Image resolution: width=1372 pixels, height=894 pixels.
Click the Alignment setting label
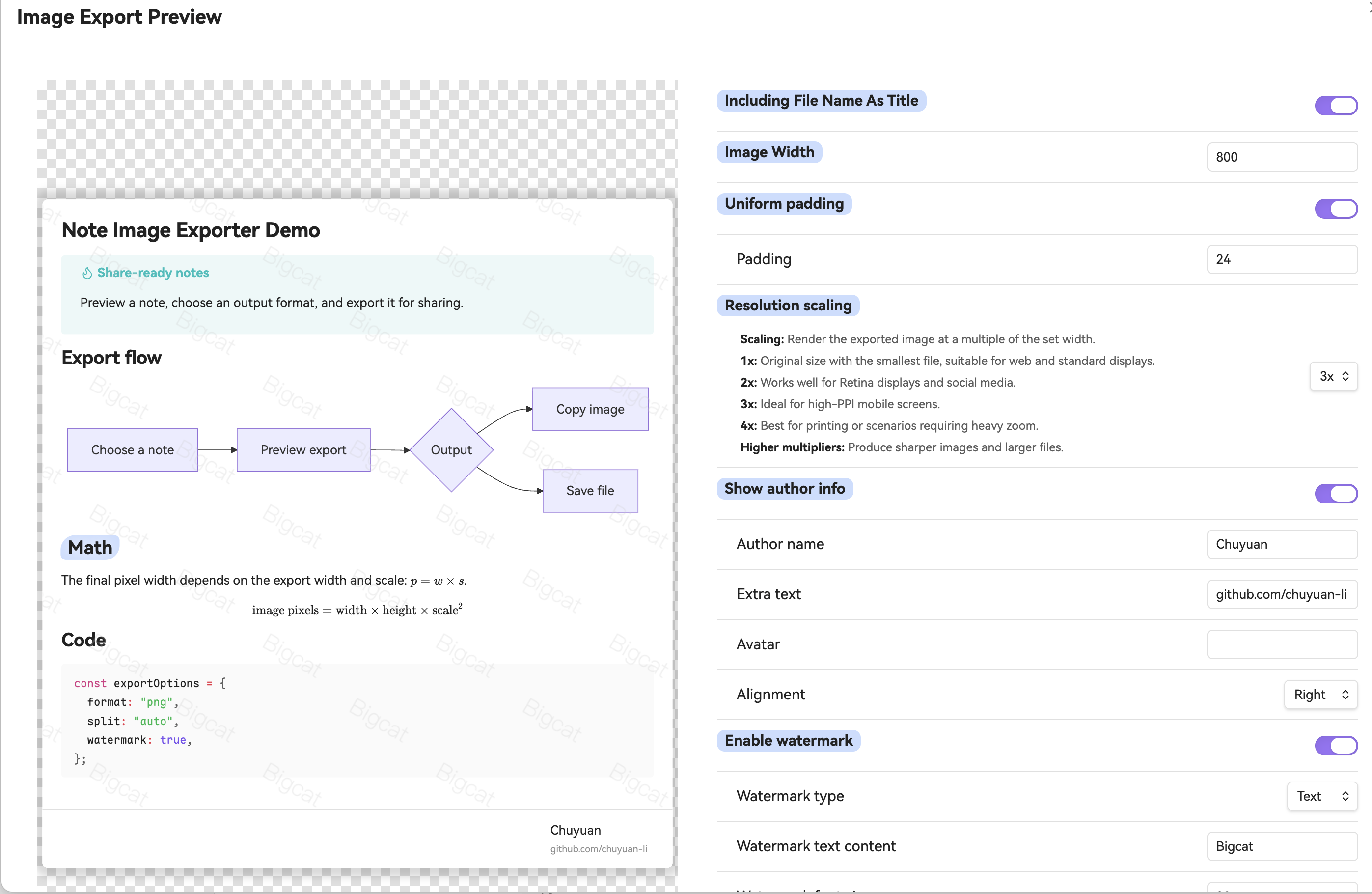tap(771, 695)
